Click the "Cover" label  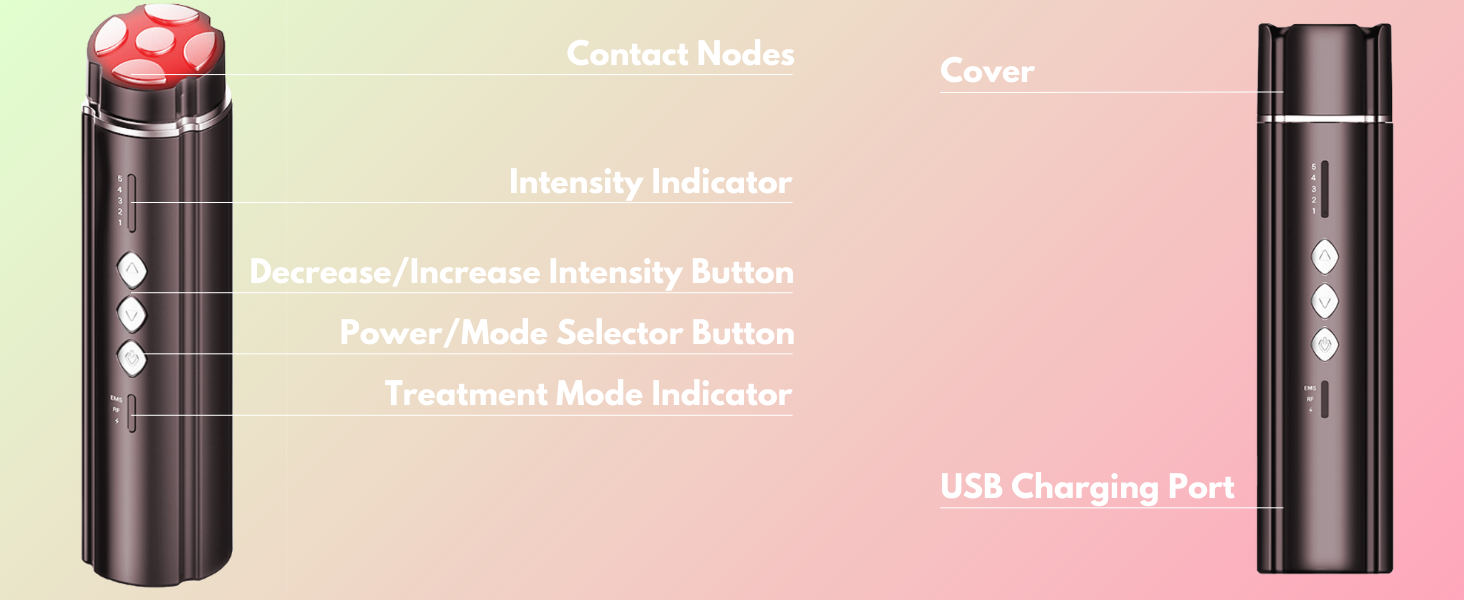pyautogui.click(x=987, y=71)
